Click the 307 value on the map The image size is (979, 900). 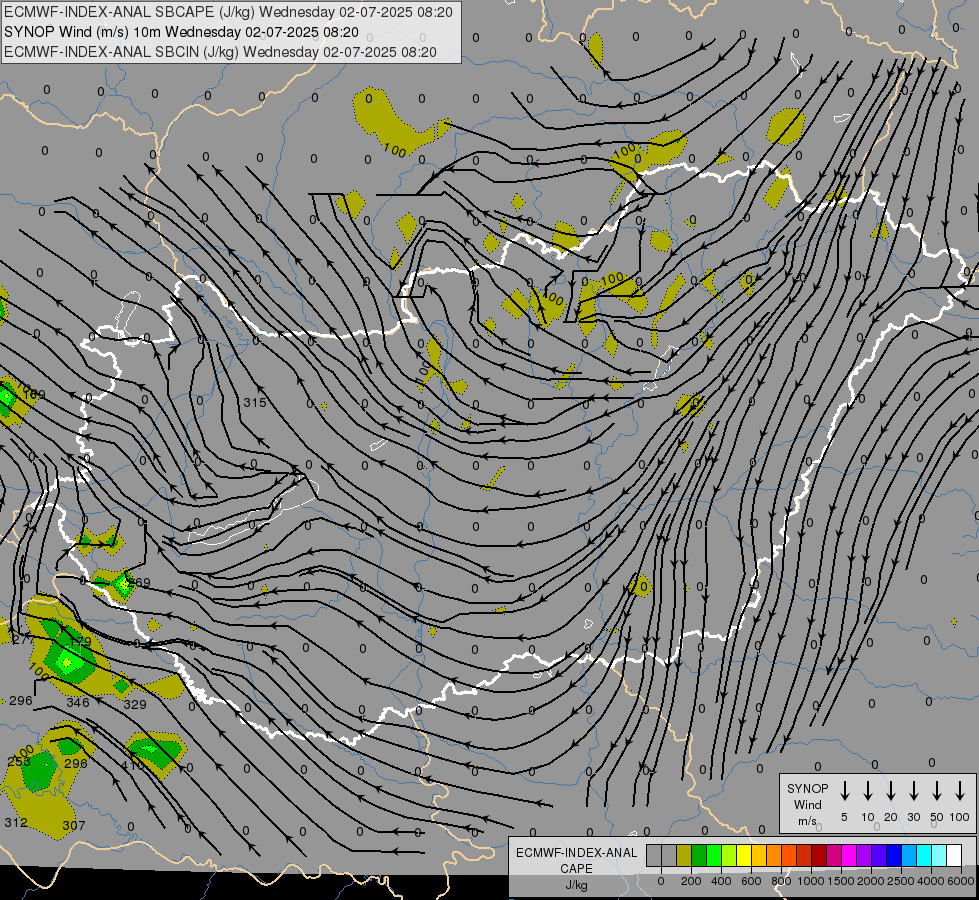(x=74, y=826)
